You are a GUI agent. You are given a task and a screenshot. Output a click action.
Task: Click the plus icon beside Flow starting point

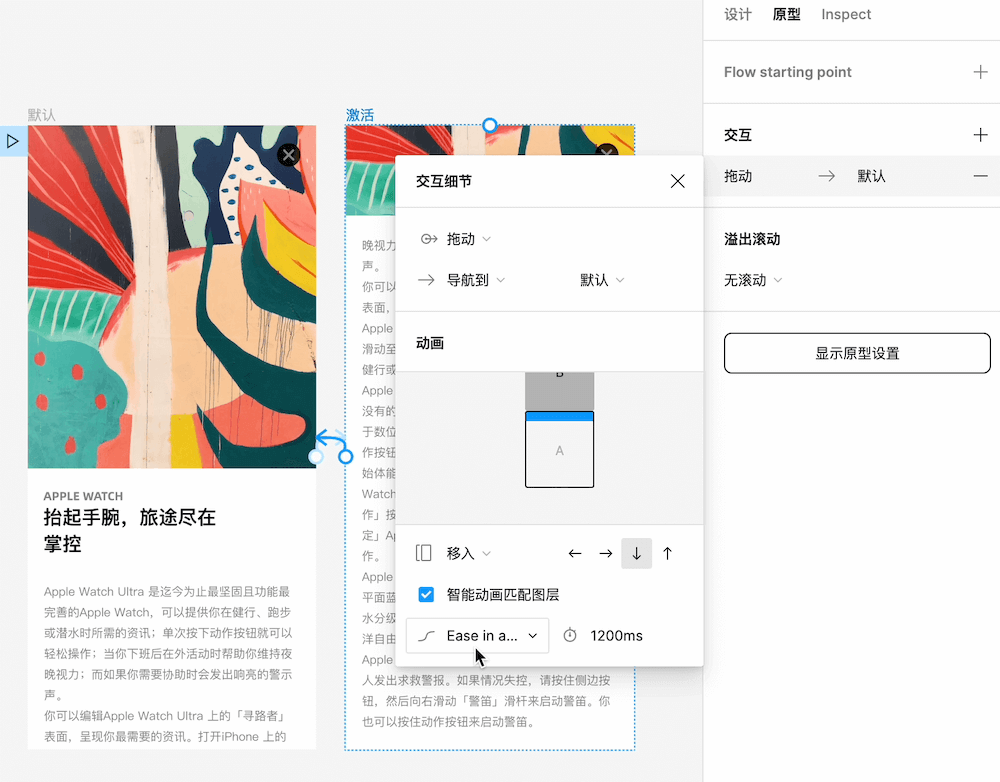(981, 72)
